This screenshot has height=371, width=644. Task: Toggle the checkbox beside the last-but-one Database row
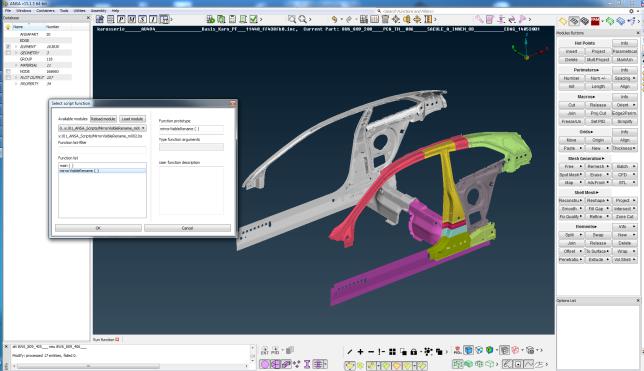(8, 78)
